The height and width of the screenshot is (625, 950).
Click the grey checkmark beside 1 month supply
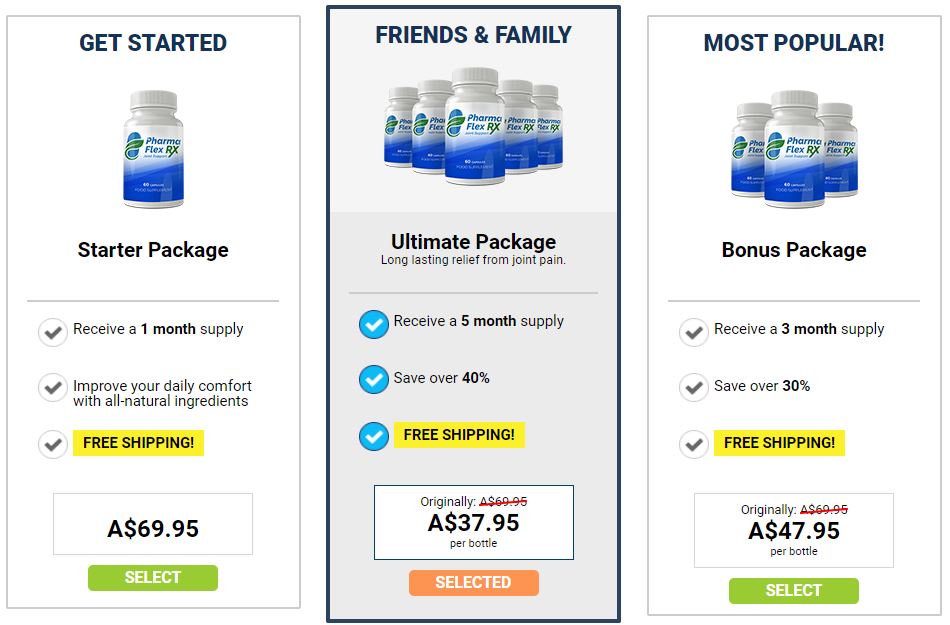click(53, 332)
